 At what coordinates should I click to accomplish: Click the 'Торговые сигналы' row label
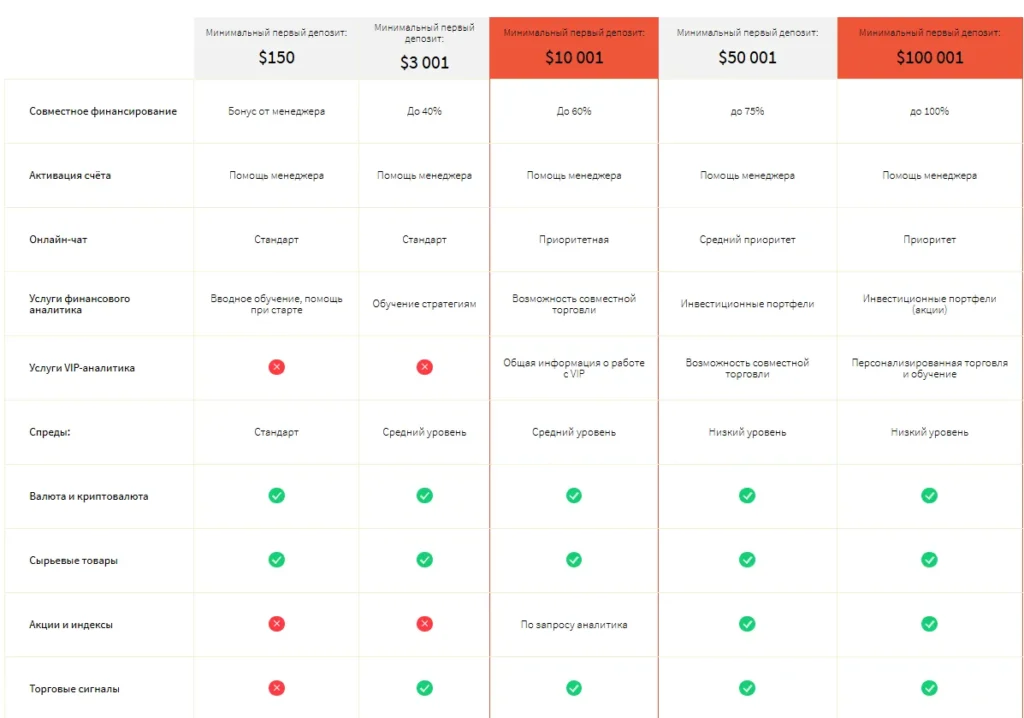click(75, 689)
